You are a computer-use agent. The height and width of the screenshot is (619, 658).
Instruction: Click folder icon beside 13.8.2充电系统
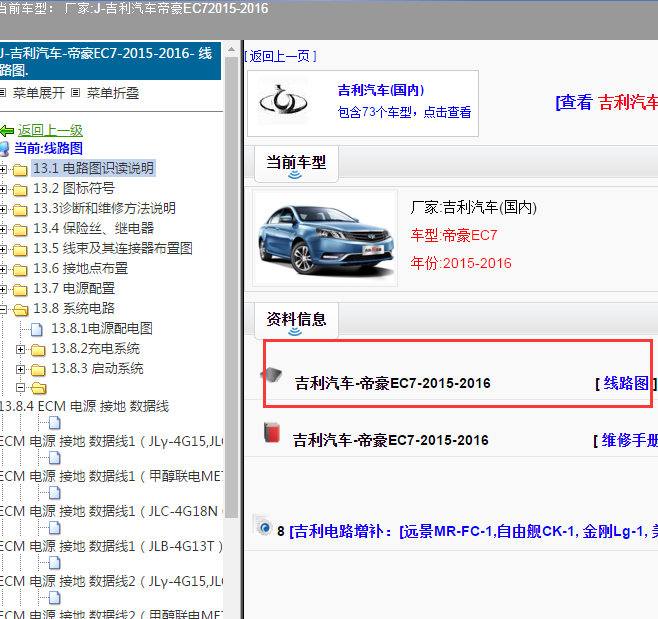pyautogui.click(x=38, y=350)
